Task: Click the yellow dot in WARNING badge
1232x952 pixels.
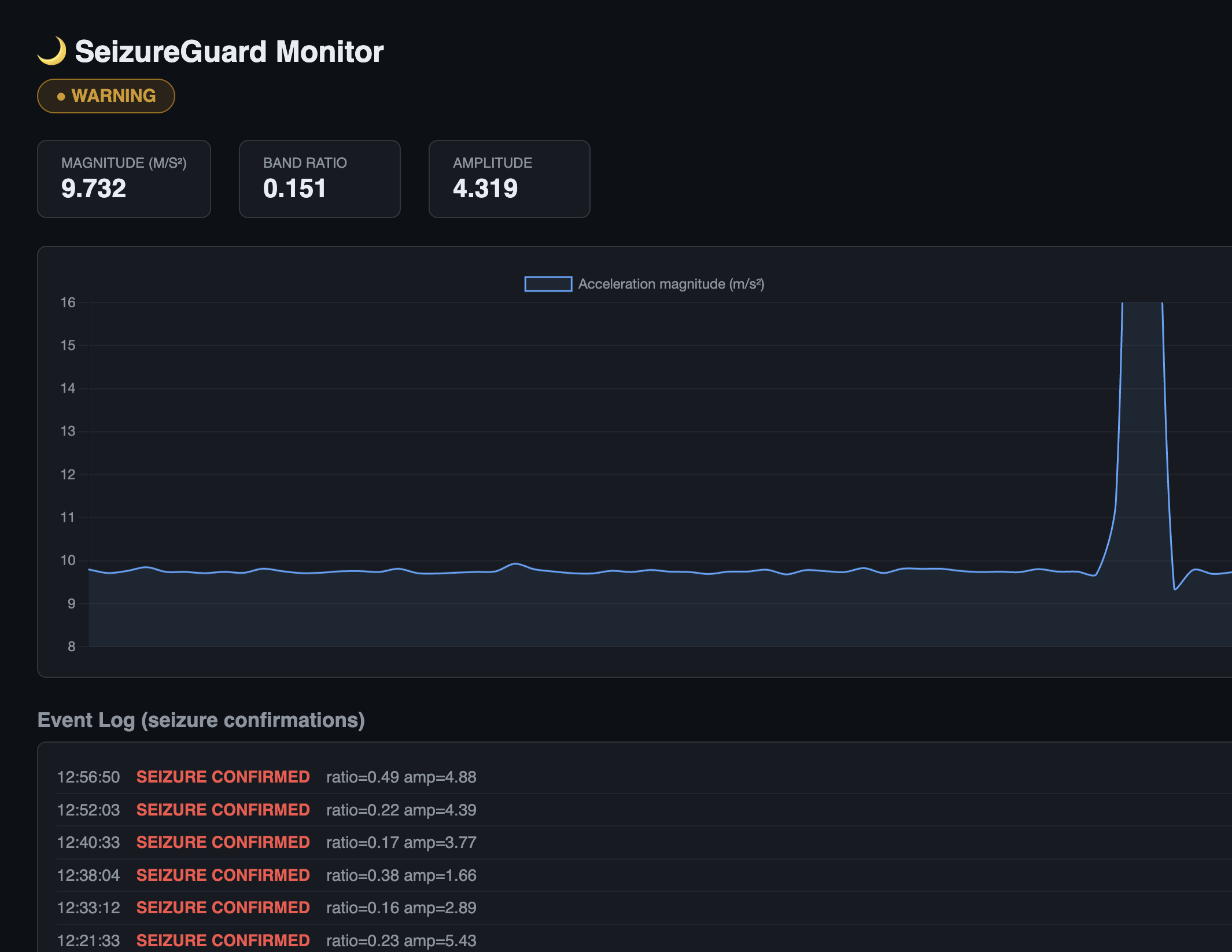Action: 61,97
